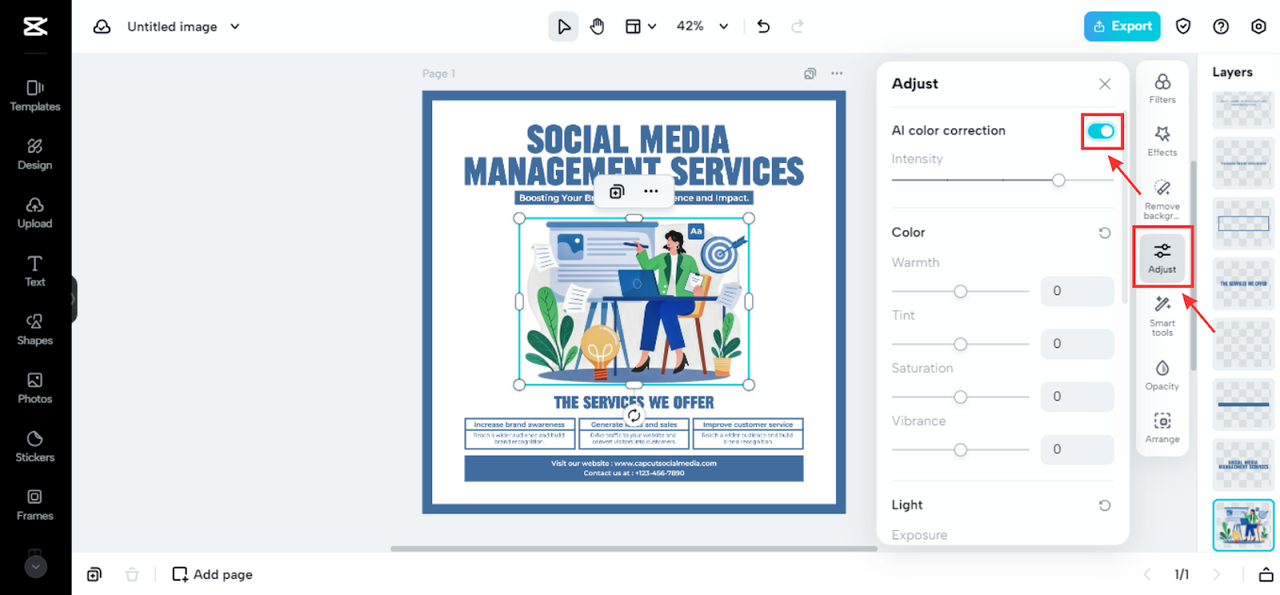Toggle AI color correction switch
Screen dimensions: 1280x595
(1101, 131)
